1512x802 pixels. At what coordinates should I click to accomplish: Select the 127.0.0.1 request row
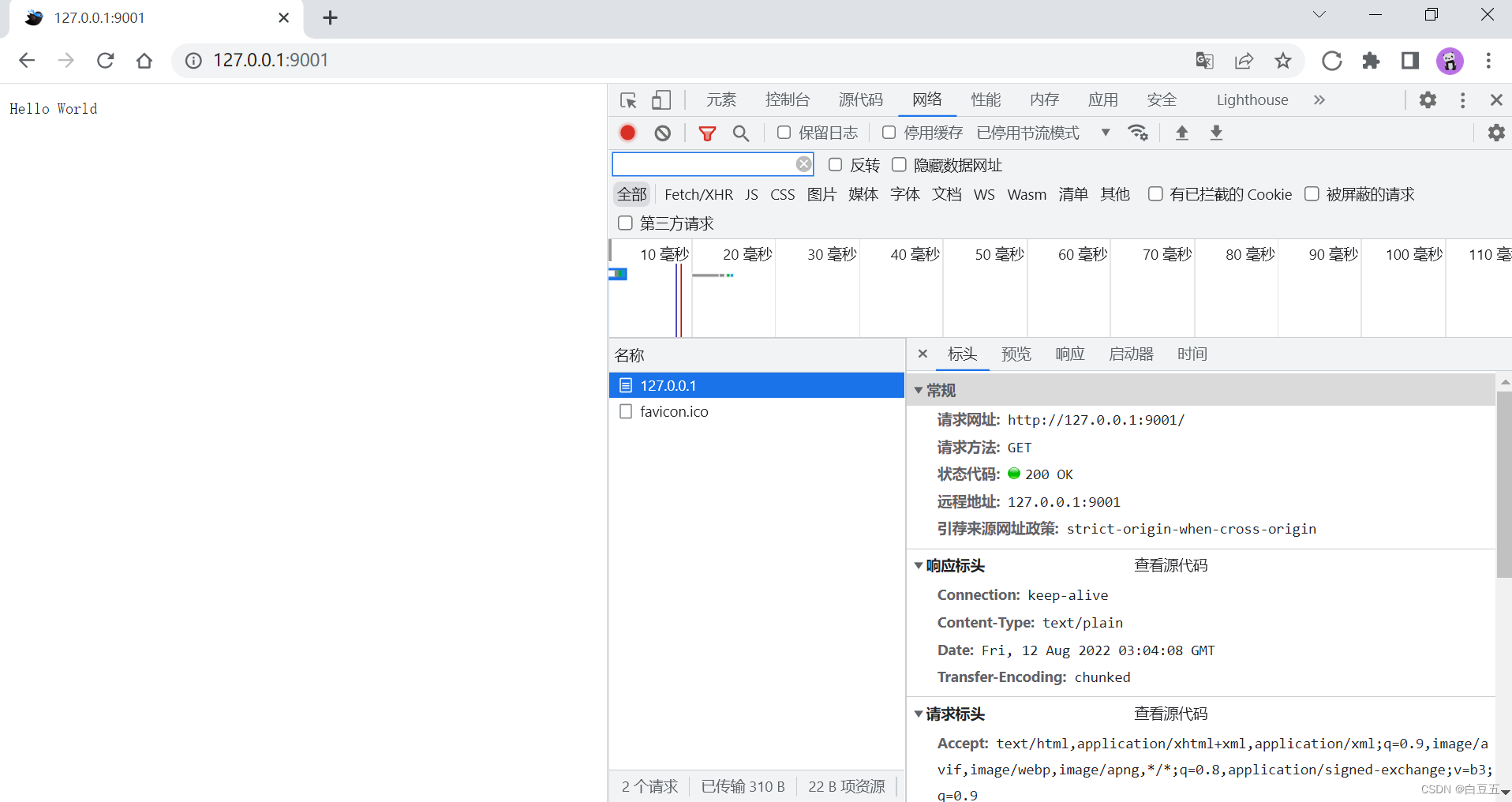tap(757, 385)
